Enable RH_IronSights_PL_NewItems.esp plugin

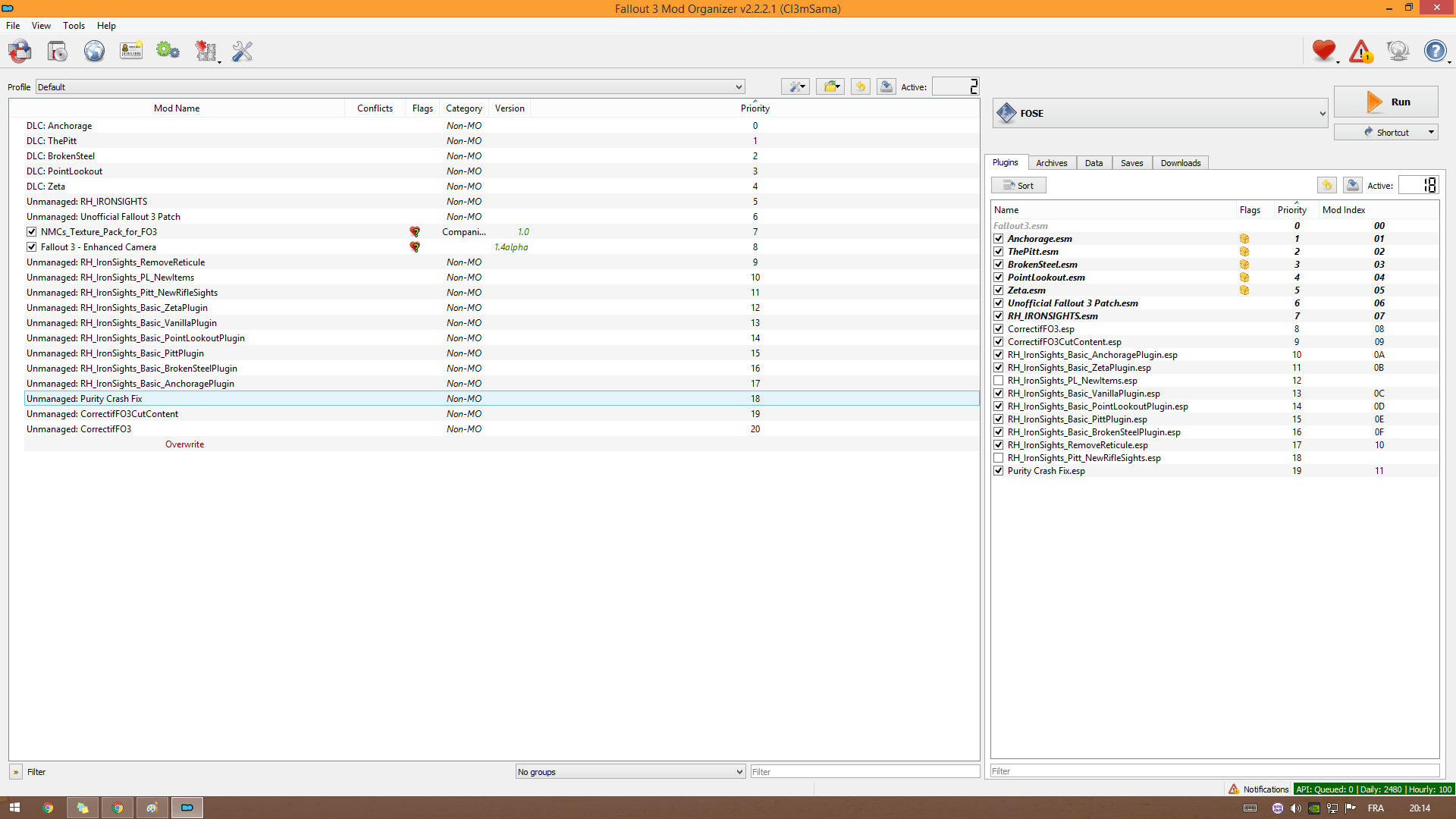point(999,381)
